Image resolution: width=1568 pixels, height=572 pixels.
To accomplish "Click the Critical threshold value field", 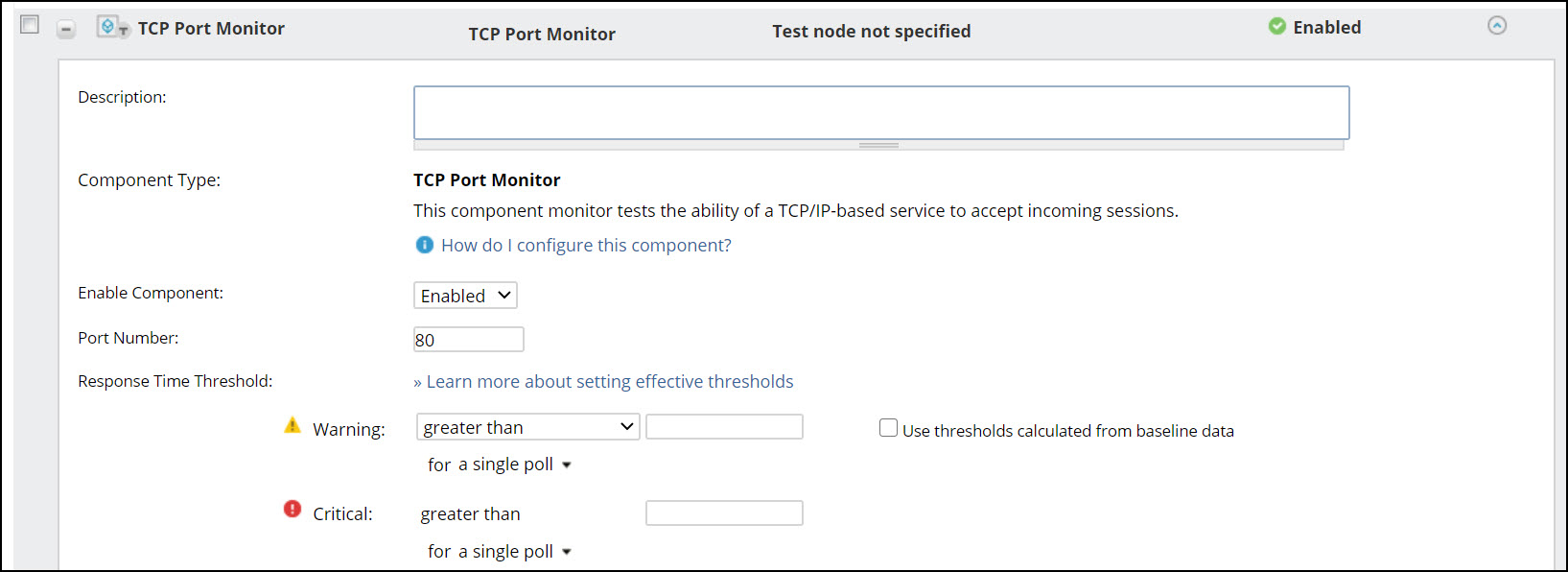I will (724, 513).
